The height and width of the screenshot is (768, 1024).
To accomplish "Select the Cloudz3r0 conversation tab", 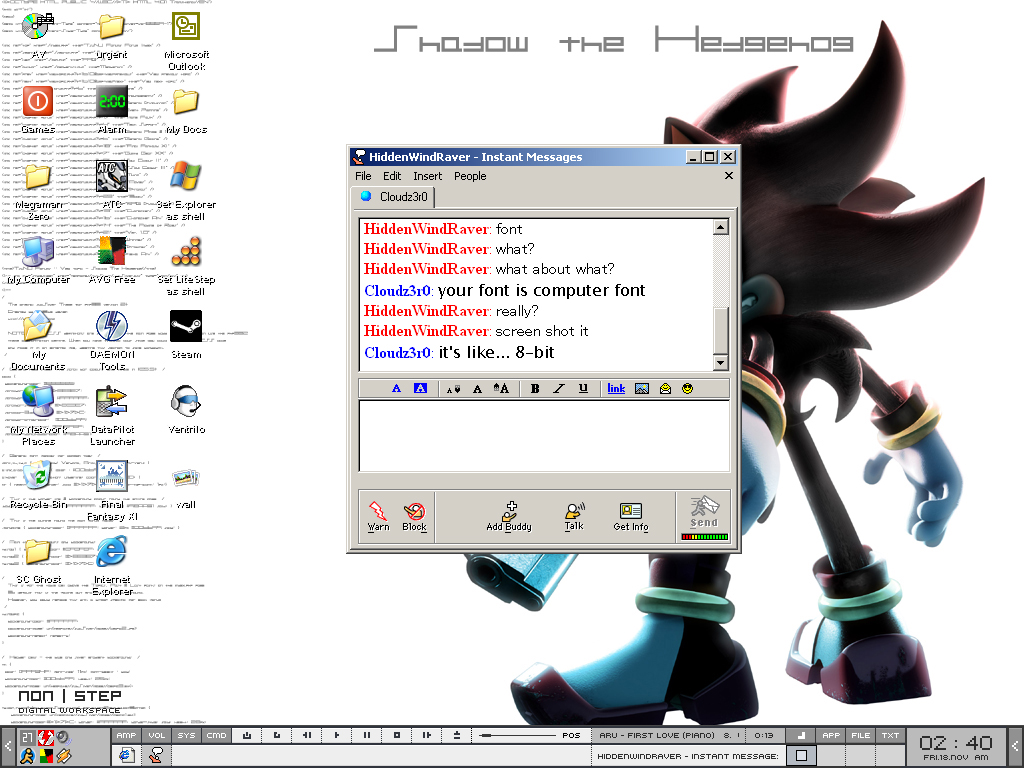I will (x=394, y=197).
